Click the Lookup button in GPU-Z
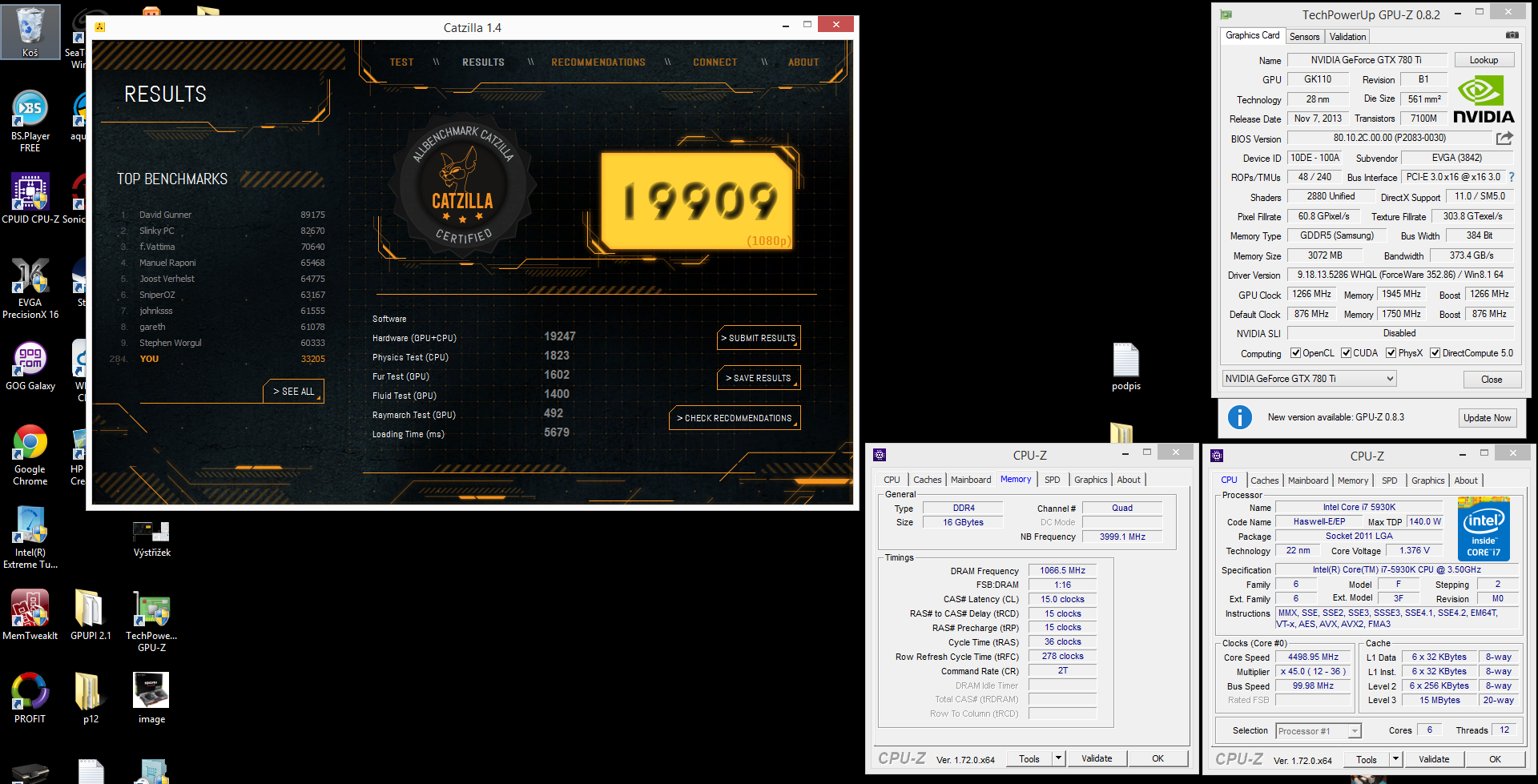This screenshot has height=784, width=1538. coord(1484,60)
